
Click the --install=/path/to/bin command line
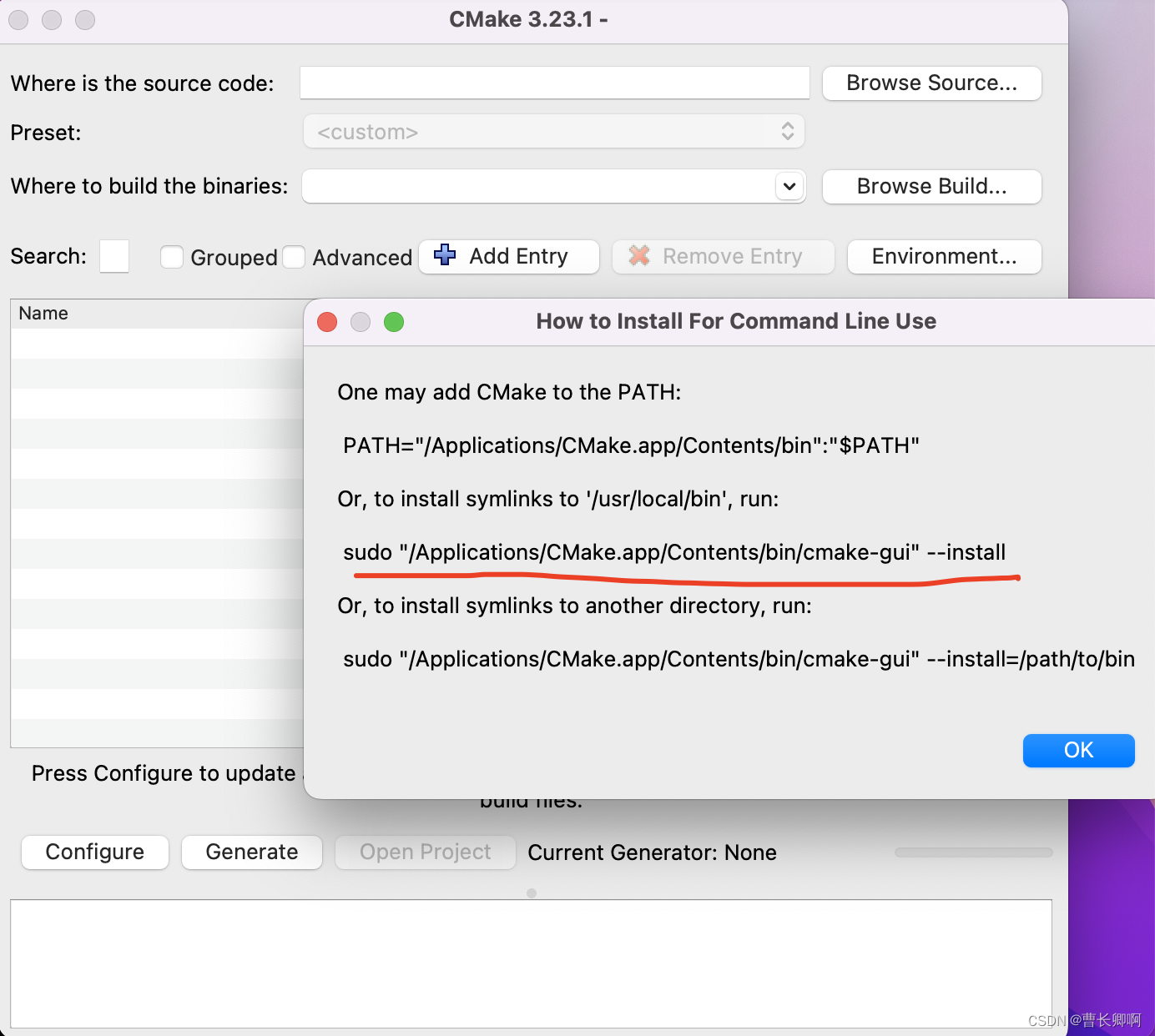[739, 659]
